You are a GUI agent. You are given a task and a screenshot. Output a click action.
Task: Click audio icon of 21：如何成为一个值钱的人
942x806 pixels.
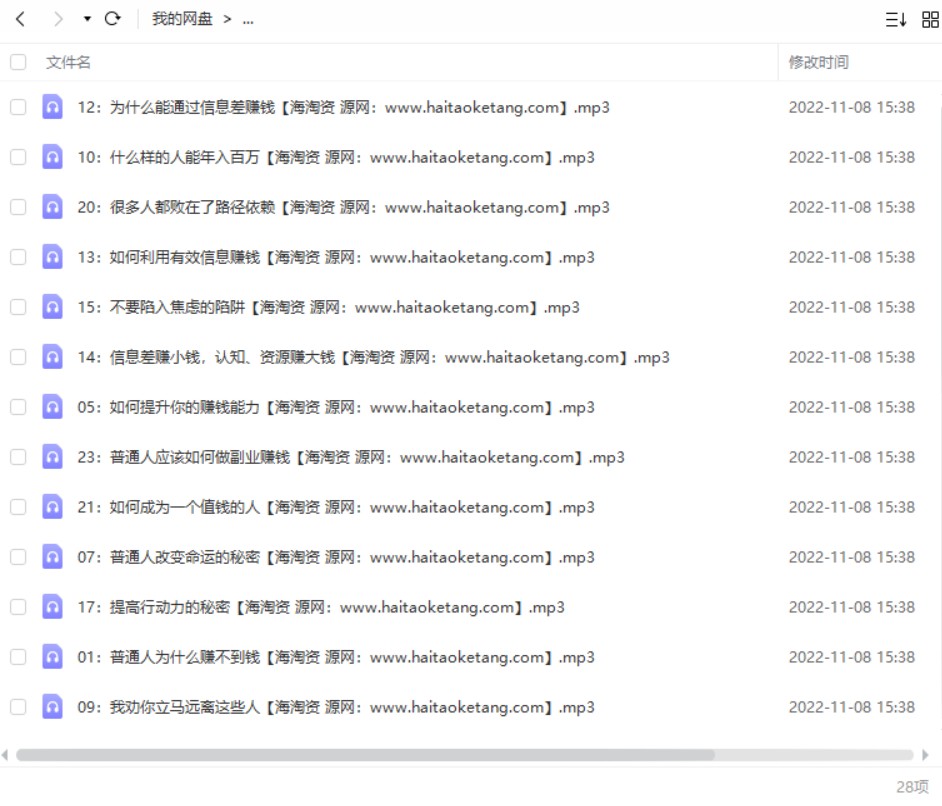pyautogui.click(x=52, y=507)
